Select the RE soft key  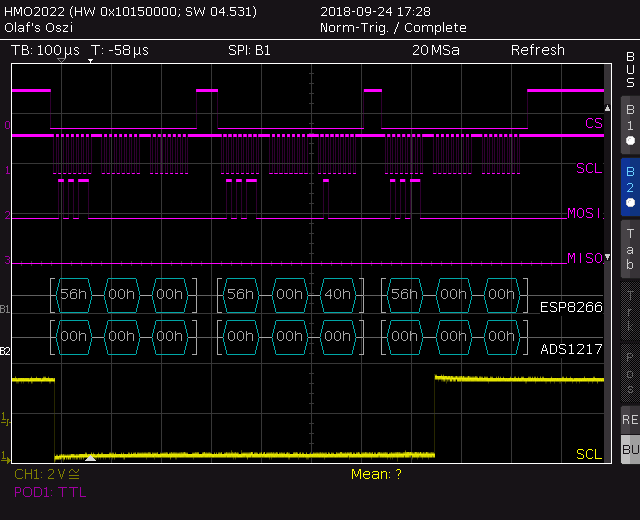click(630, 420)
